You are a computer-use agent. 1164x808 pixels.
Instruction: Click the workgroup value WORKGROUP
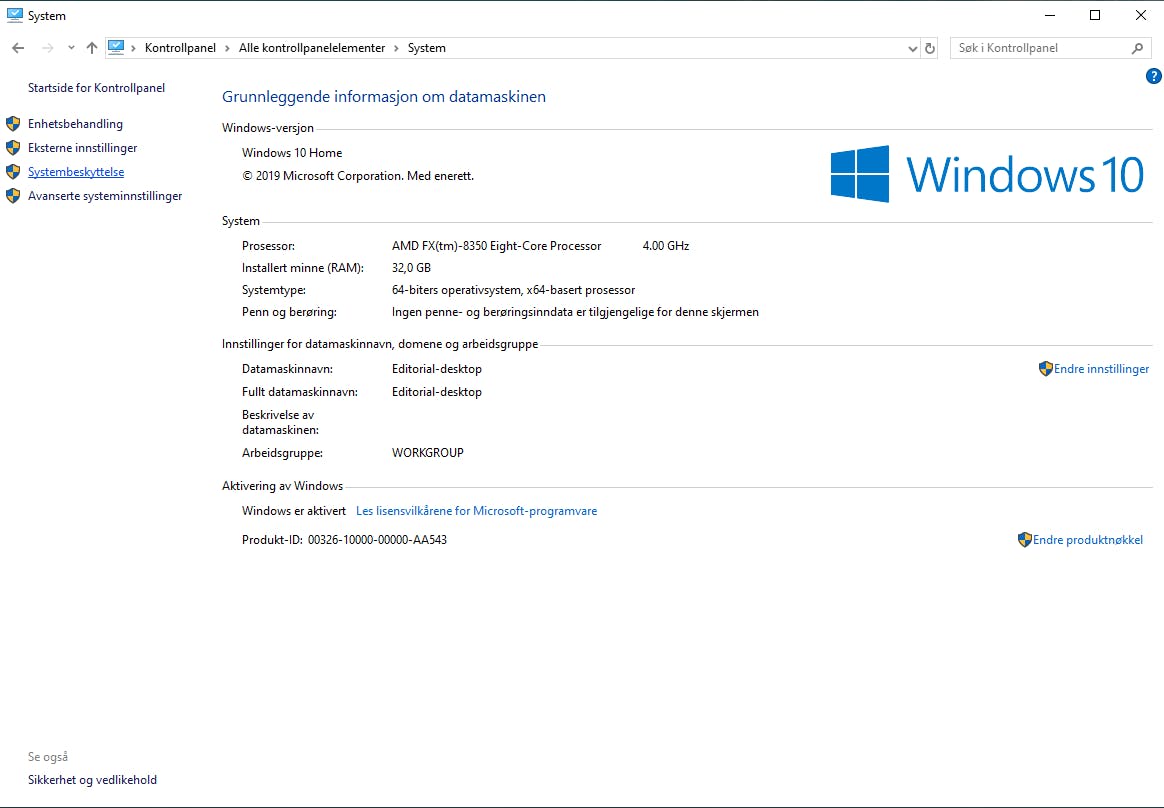(428, 453)
